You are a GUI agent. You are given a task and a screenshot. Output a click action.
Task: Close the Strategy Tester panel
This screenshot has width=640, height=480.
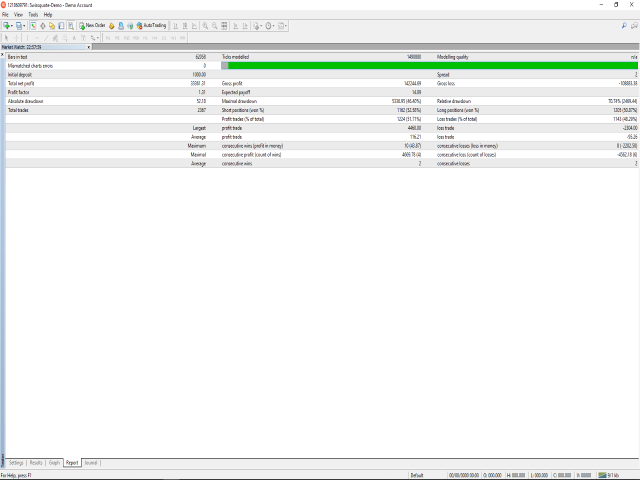tap(2, 54)
